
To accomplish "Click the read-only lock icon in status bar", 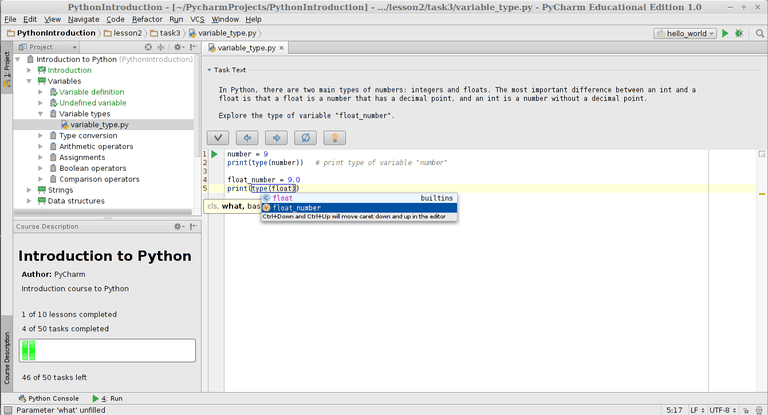I will coord(745,410).
